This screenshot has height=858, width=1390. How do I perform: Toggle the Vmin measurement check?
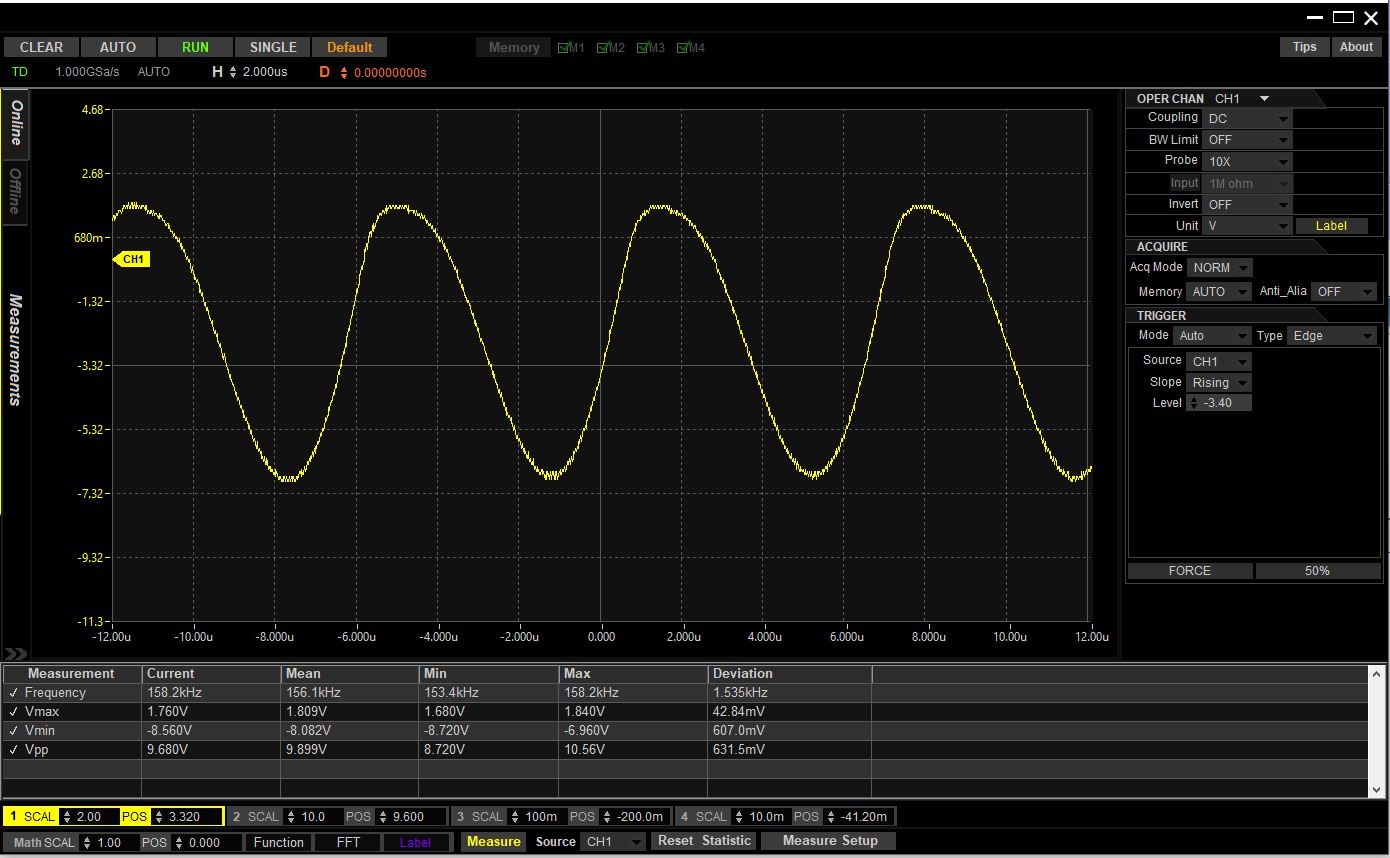(x=14, y=731)
